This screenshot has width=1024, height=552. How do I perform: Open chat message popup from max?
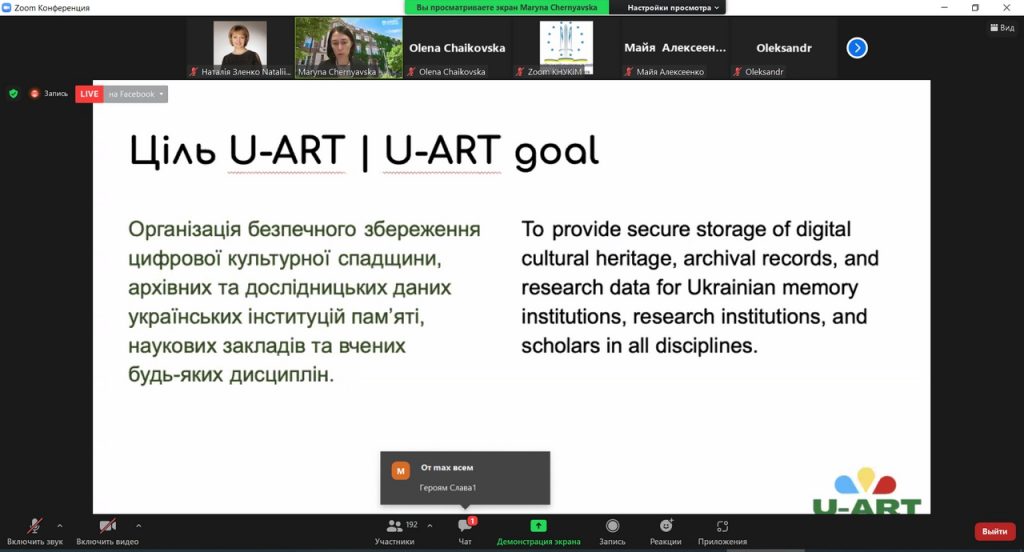click(465, 478)
